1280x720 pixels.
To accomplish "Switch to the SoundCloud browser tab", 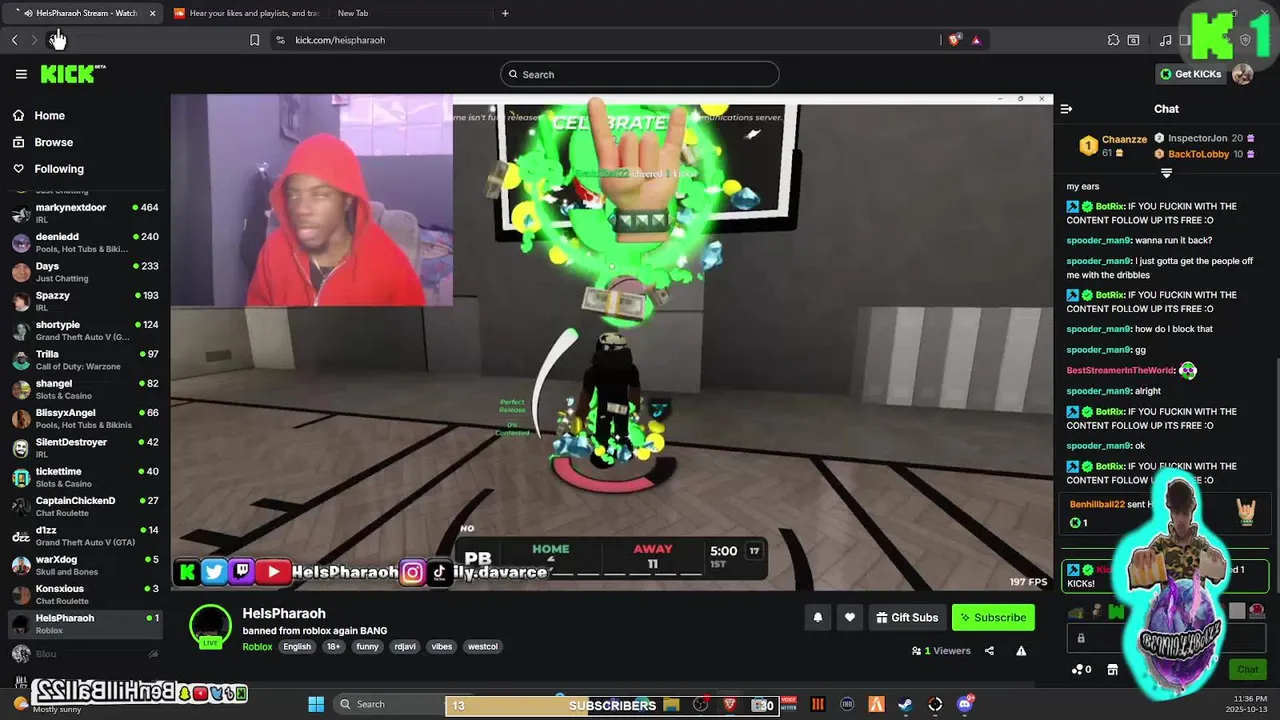I will pyautogui.click(x=246, y=13).
